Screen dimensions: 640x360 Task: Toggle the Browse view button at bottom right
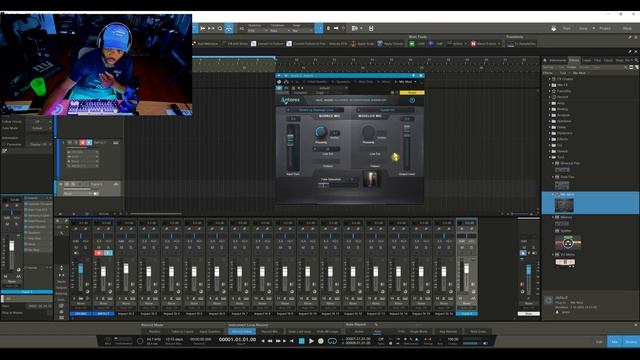631,342
